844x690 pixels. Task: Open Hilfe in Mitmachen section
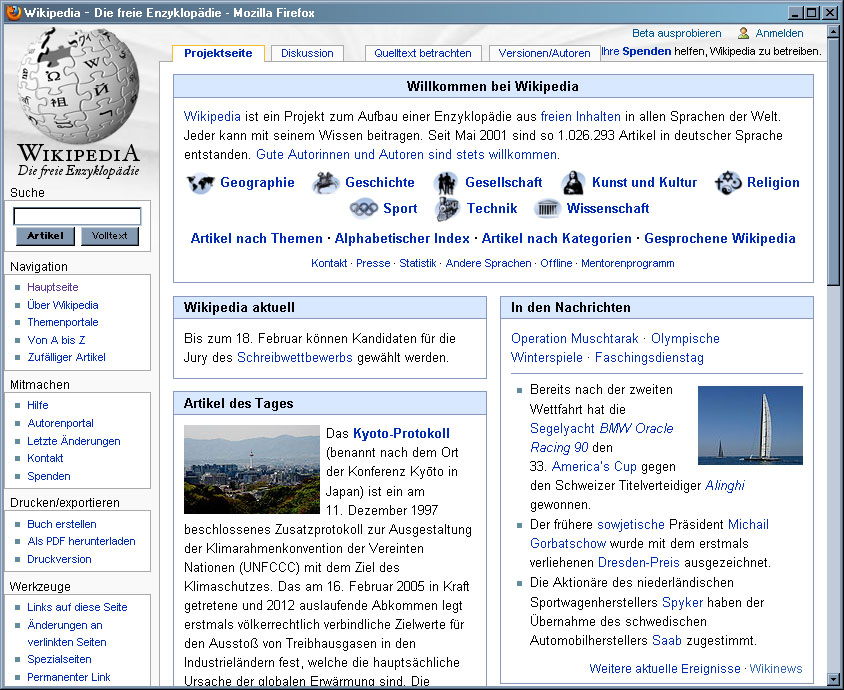38,405
